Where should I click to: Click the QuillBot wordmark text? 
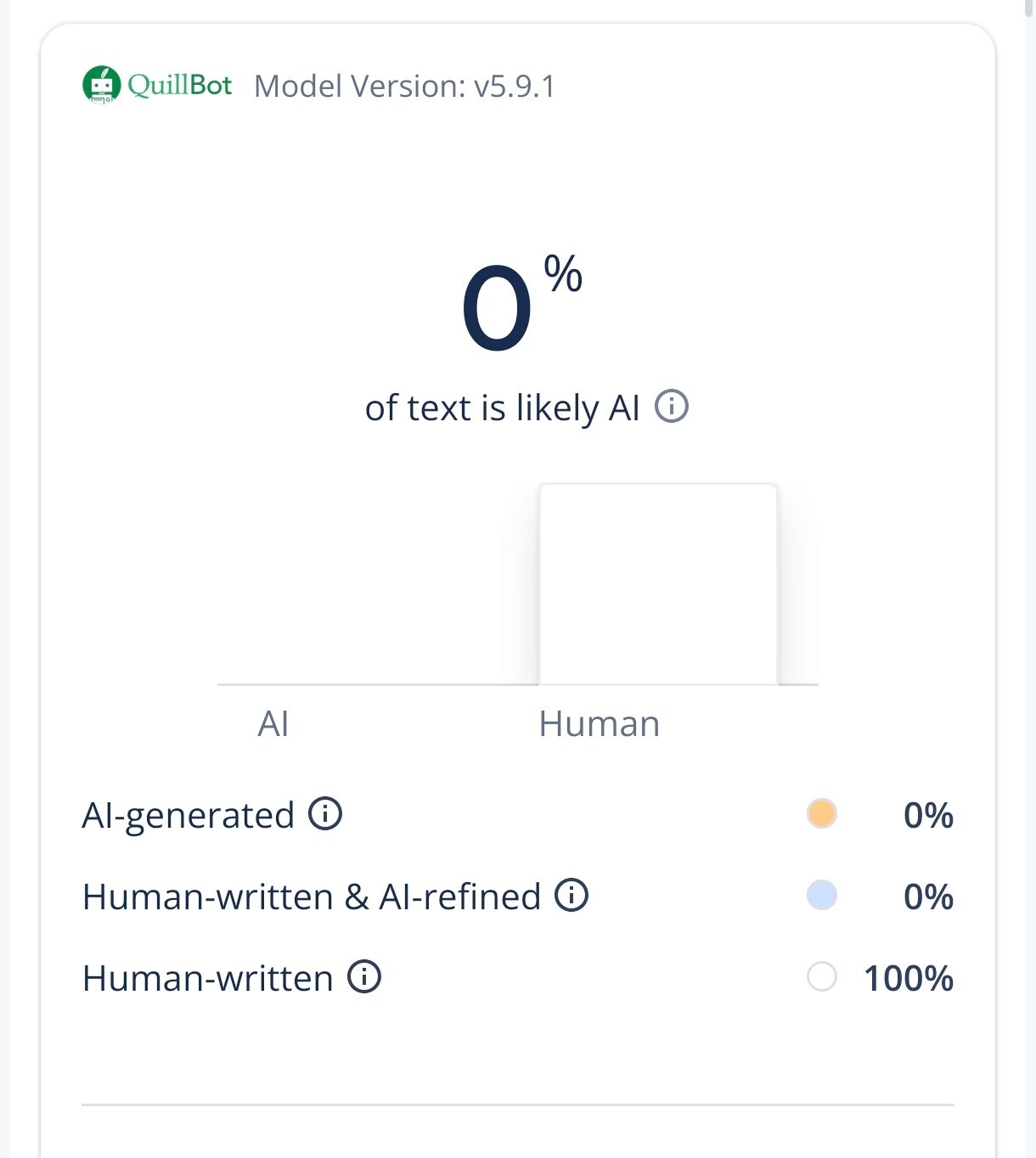(180, 85)
